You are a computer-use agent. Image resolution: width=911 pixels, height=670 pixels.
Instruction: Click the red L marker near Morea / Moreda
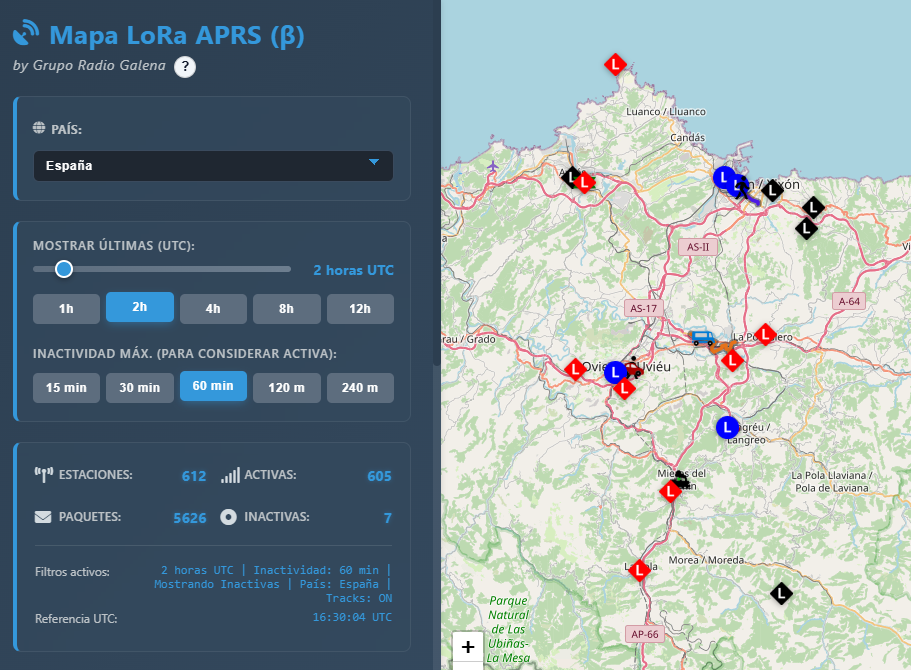point(639,570)
